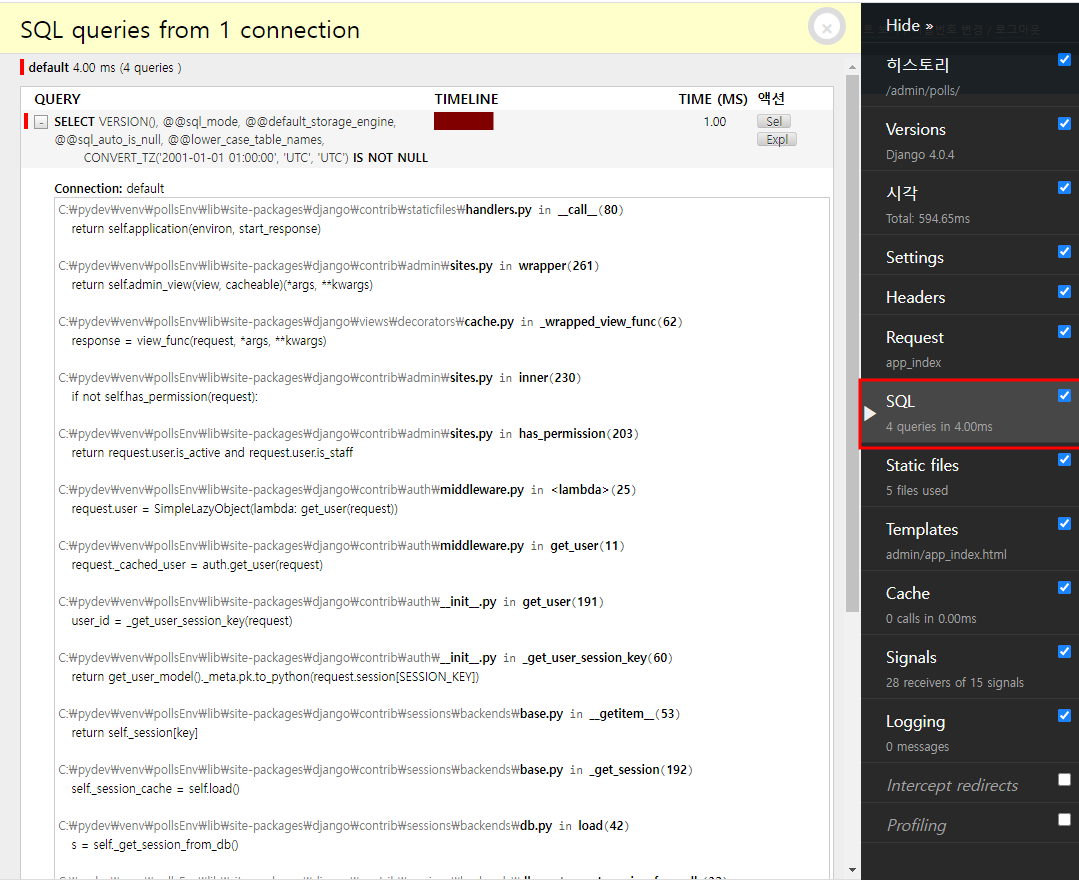This screenshot has height=880, width=1079.
Task: Click the vertical scrollbar thumb
Action: click(852, 343)
